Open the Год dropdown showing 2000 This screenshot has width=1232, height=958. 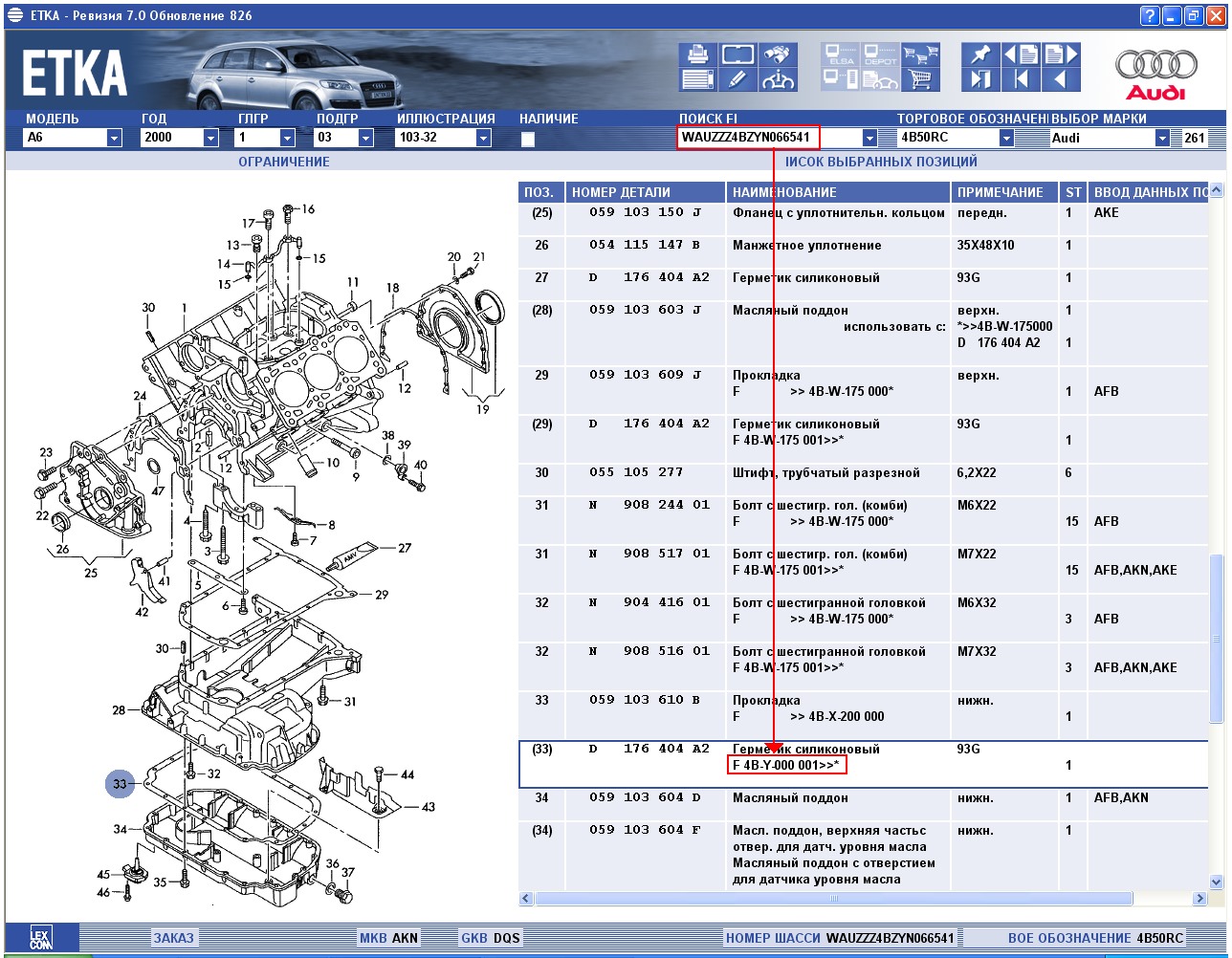pyautogui.click(x=180, y=138)
